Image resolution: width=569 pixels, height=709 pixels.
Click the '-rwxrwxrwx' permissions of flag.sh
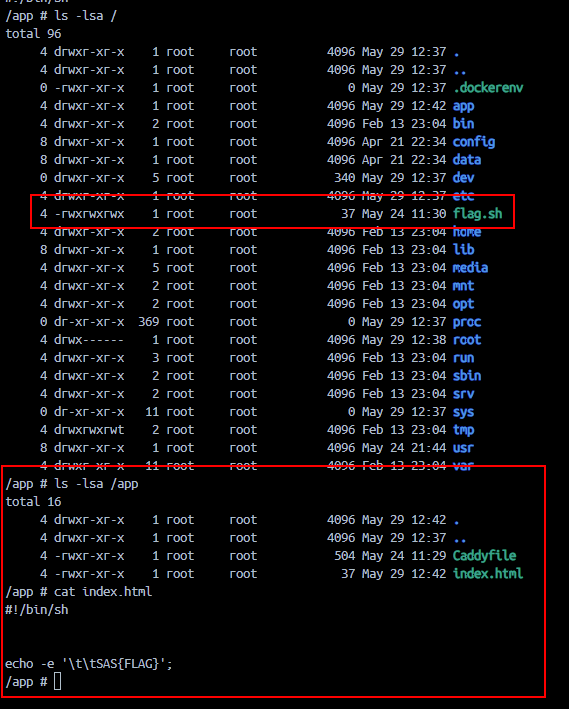coord(89,214)
